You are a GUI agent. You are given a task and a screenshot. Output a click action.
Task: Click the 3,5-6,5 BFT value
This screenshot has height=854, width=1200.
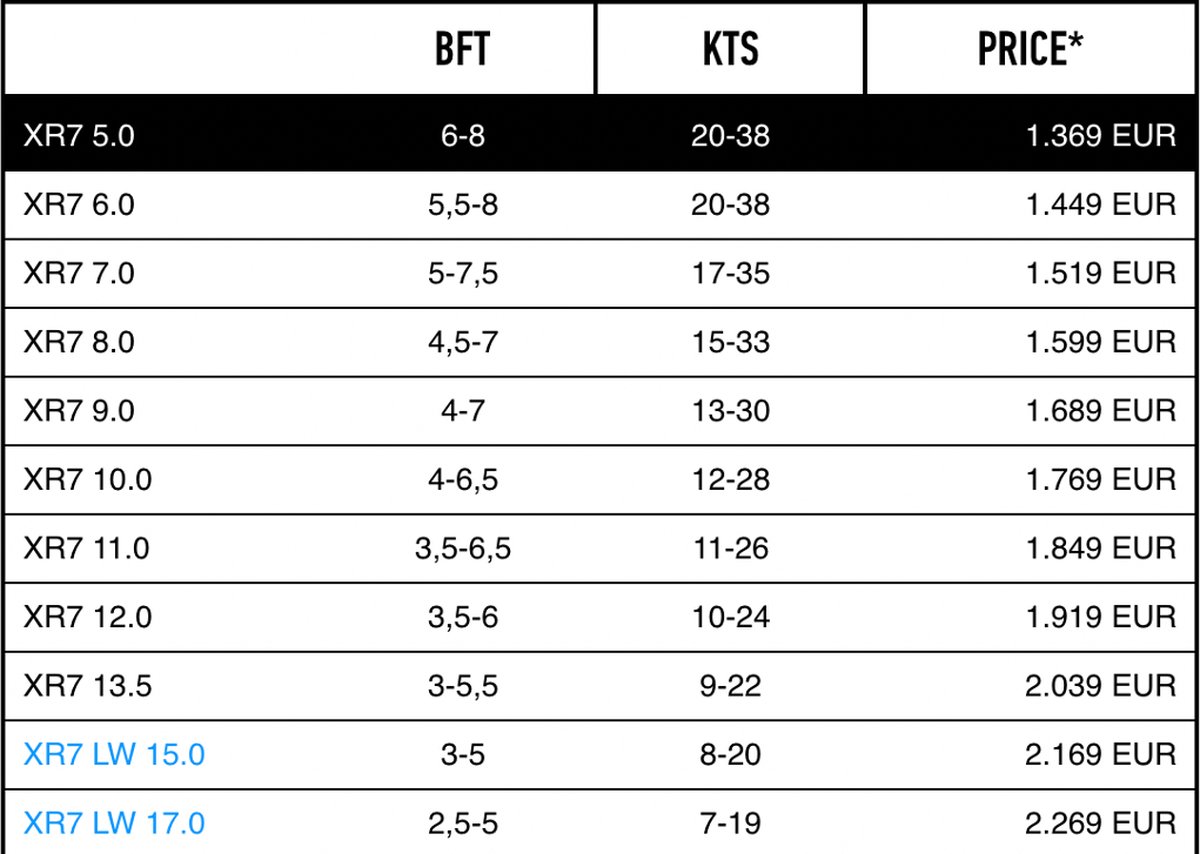(x=463, y=548)
